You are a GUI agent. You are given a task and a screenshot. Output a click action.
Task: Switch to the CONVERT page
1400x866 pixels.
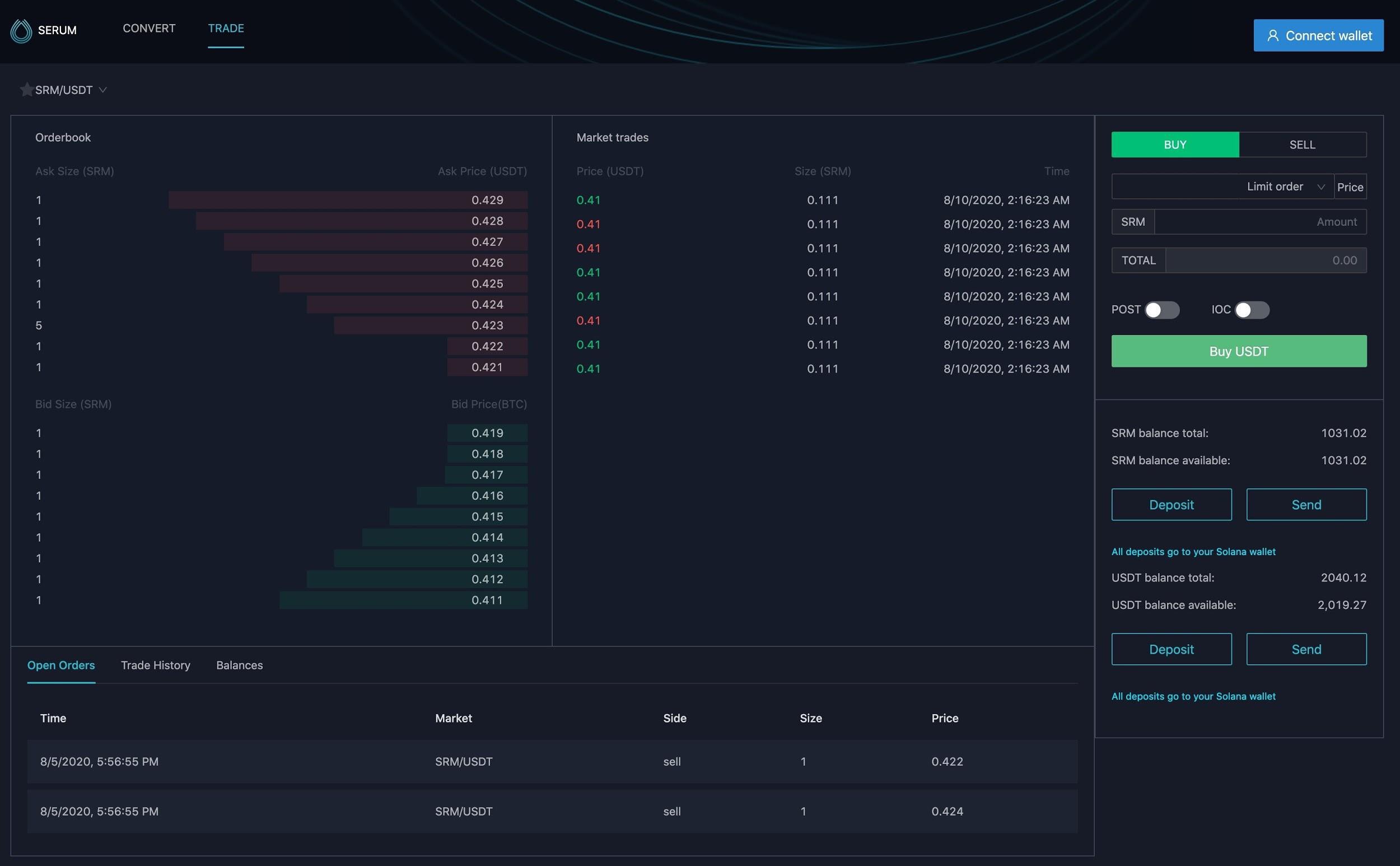[x=149, y=28]
